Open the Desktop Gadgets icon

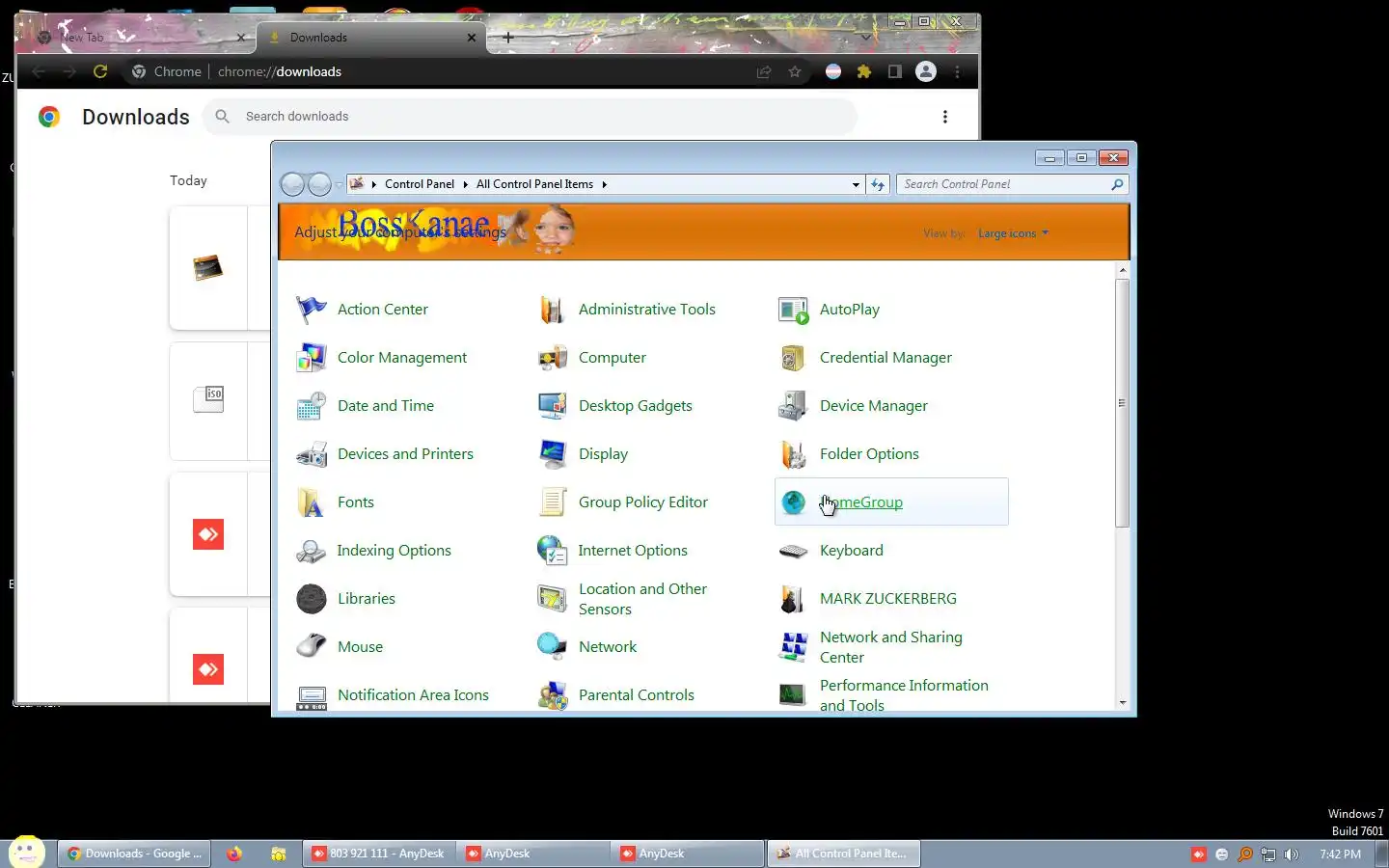click(x=552, y=406)
